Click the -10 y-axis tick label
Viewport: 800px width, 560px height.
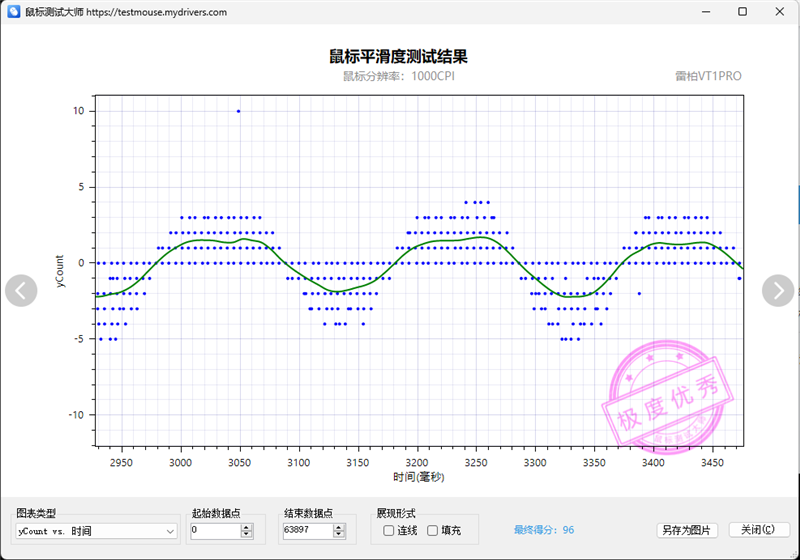76,415
